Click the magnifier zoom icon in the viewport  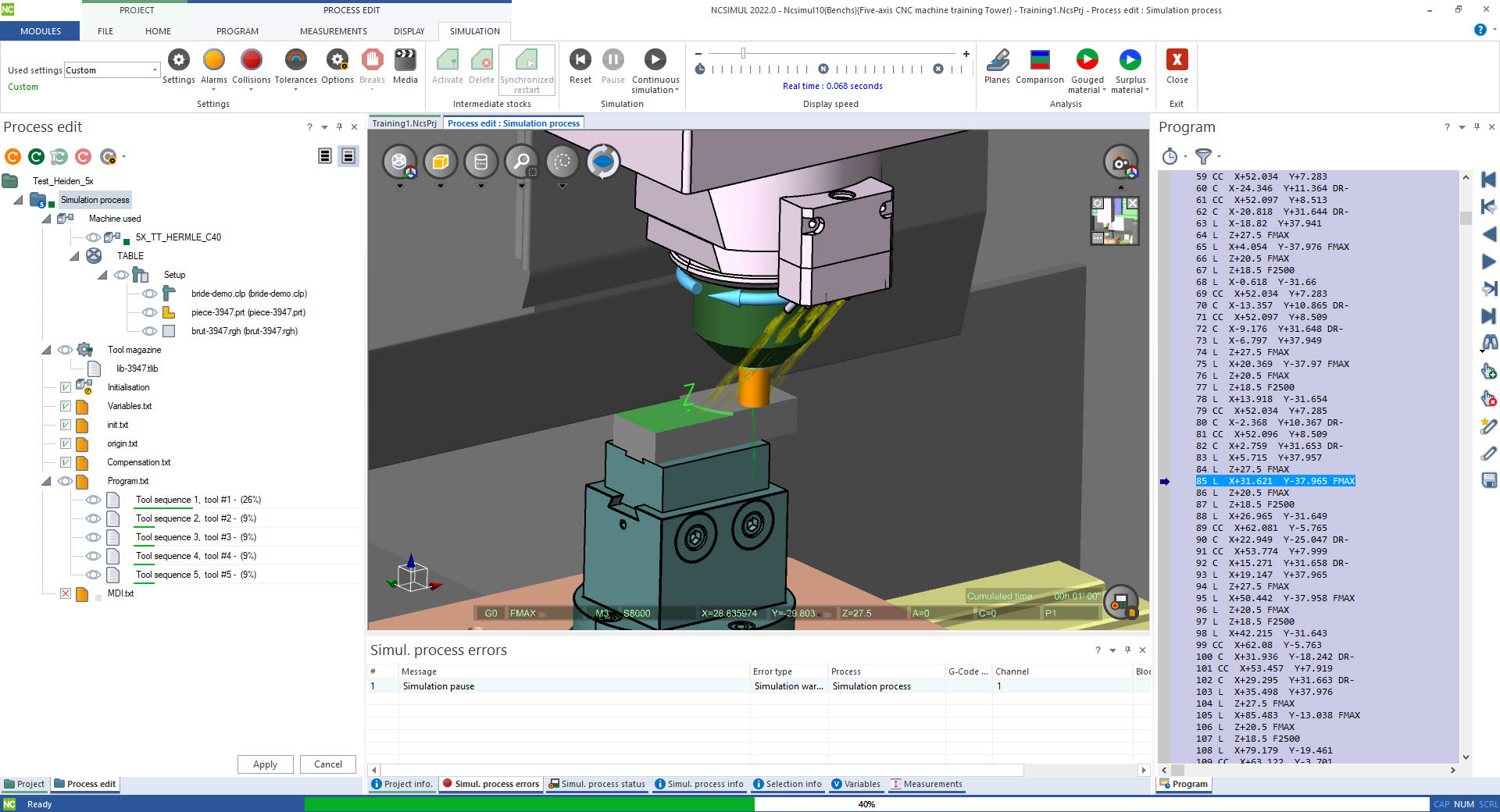click(522, 162)
